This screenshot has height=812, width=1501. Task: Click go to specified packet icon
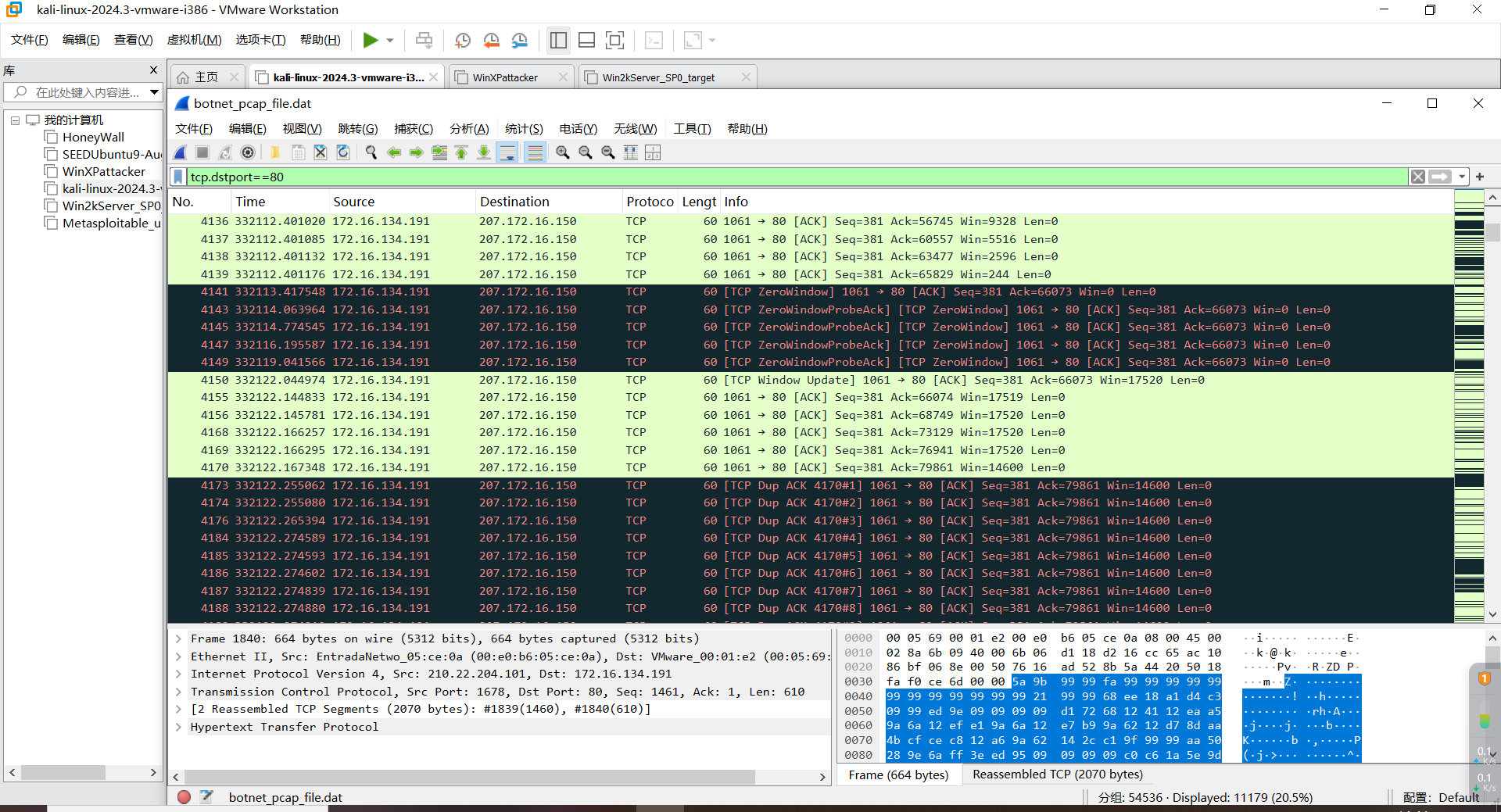439,152
